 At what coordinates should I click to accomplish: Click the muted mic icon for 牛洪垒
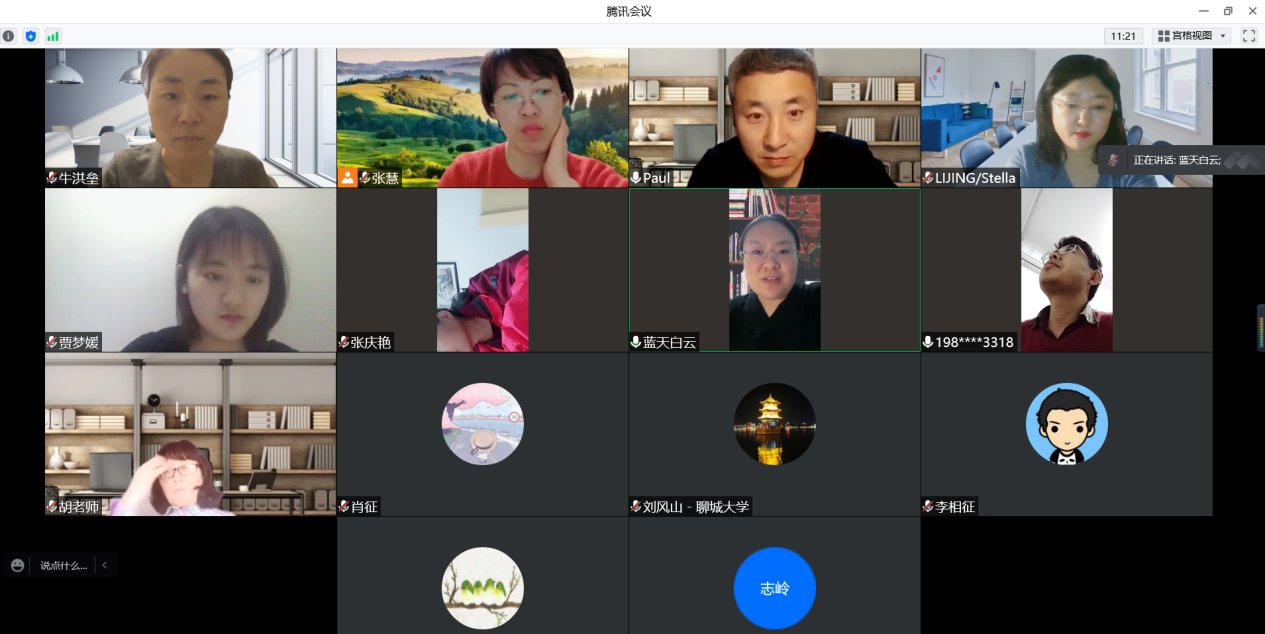(52, 178)
